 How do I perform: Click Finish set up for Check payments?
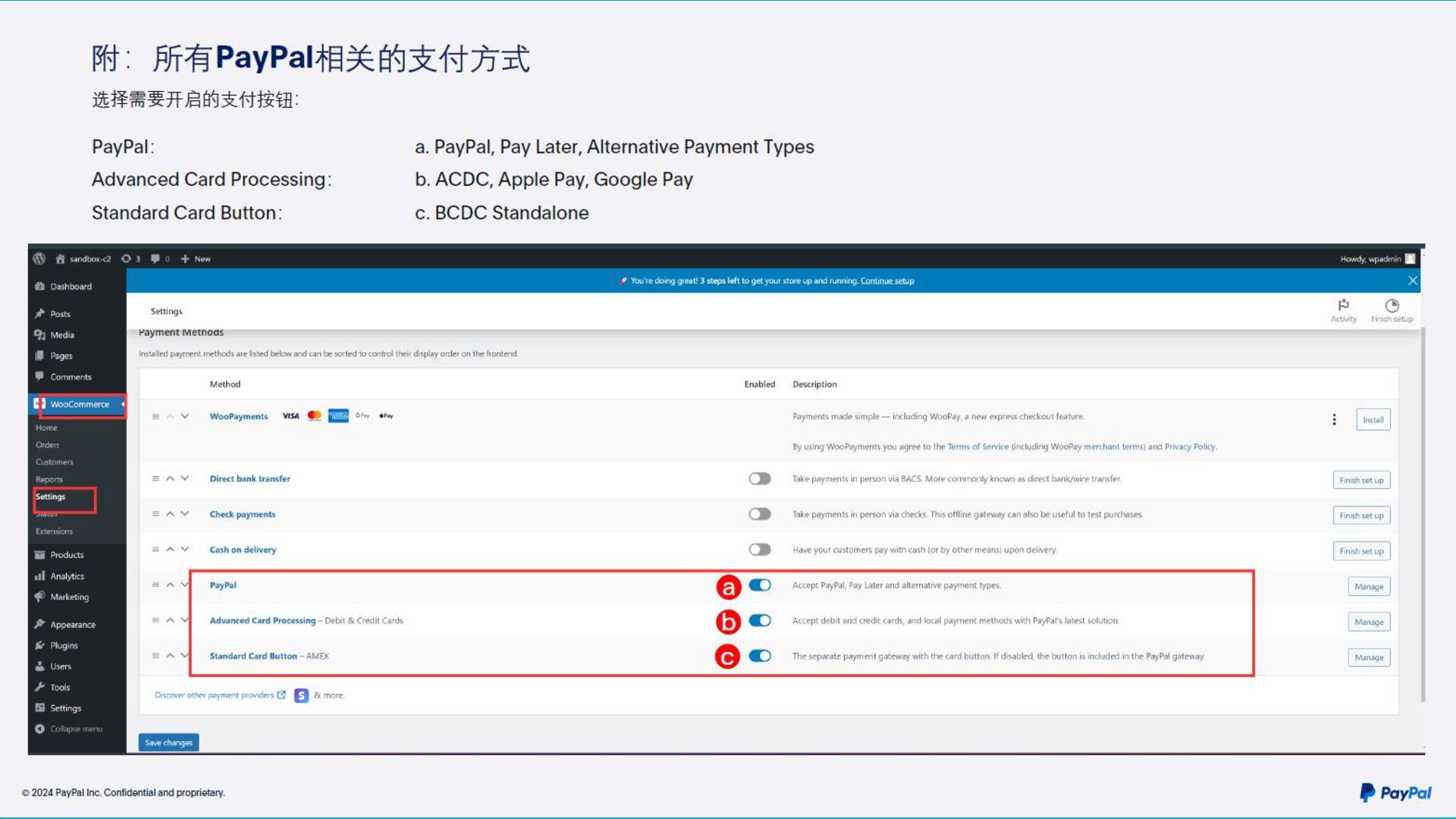1361,516
